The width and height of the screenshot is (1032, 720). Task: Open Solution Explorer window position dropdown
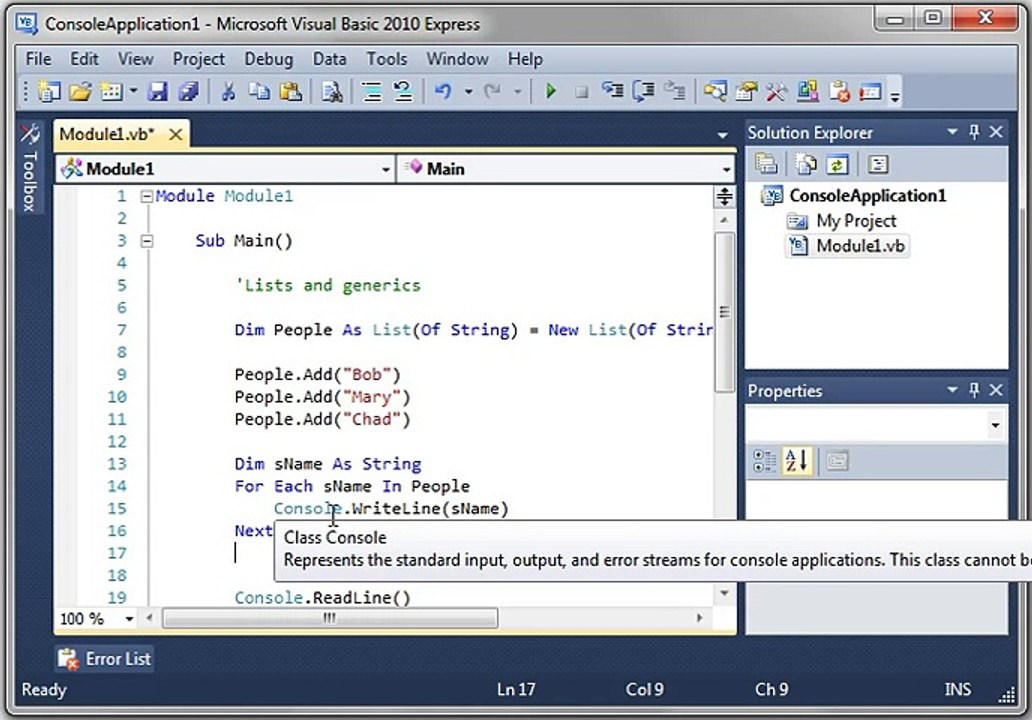(952, 132)
